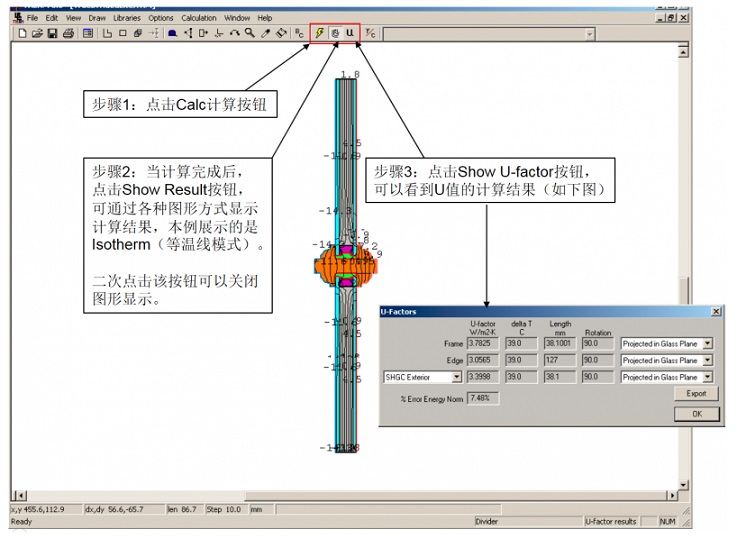Click the Show U-factors toolbar button
Viewport: 737px width, 539px height.
(350, 33)
